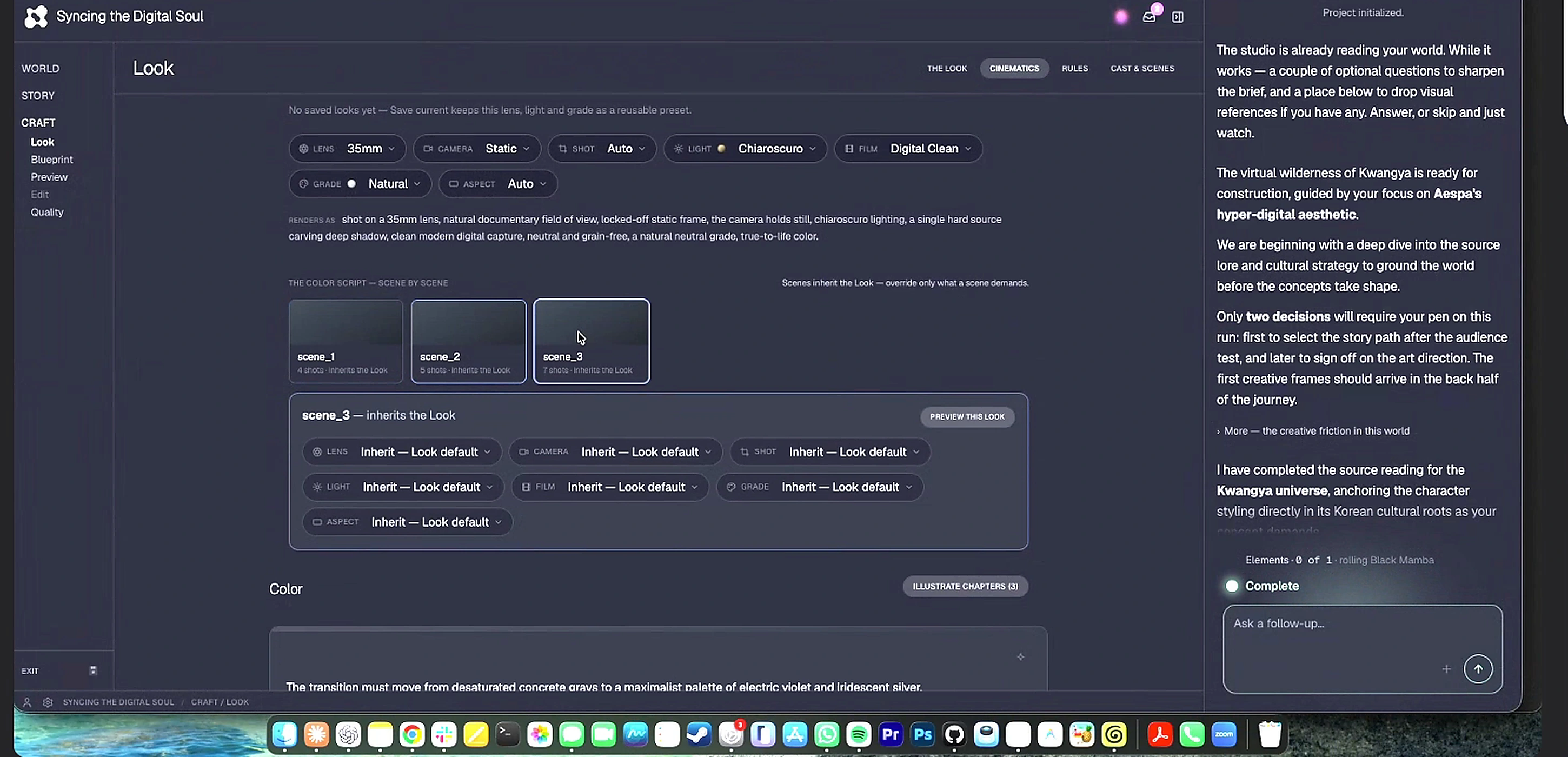The width and height of the screenshot is (1568, 757).
Task: Click the send arrow button in follow-up box
Action: pyautogui.click(x=1478, y=669)
